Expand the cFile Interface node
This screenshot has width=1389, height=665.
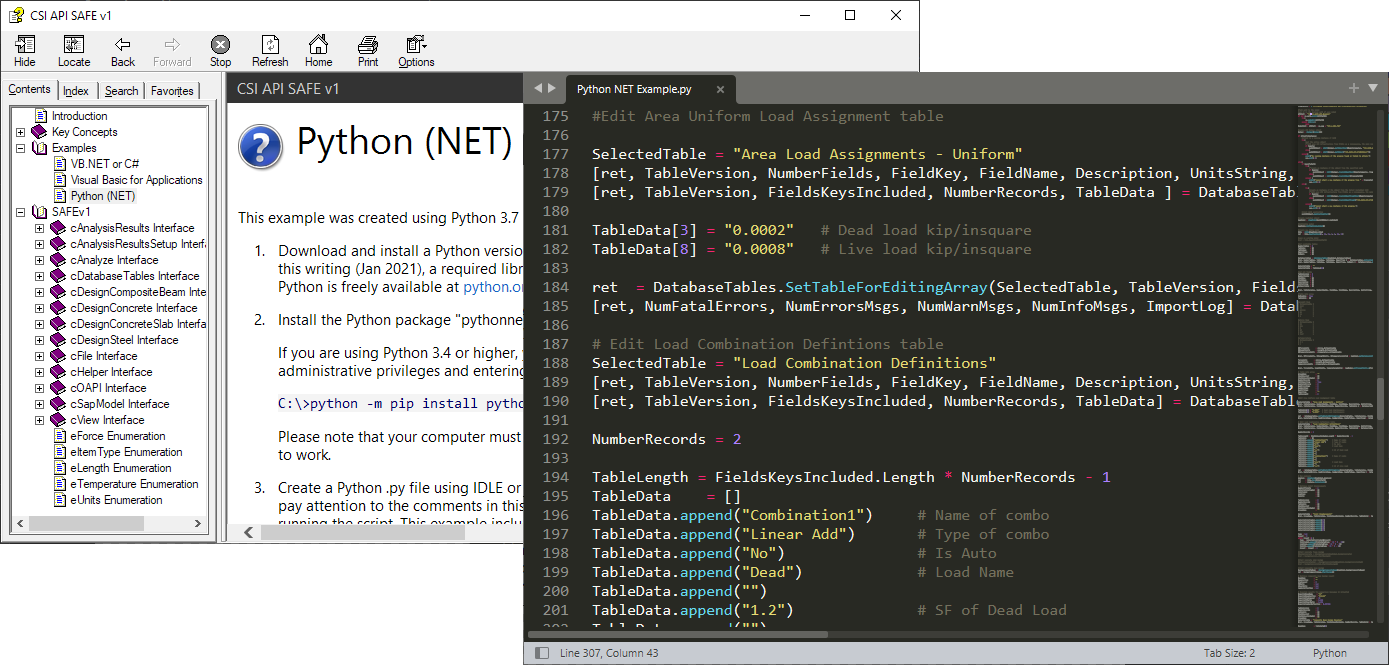click(x=40, y=356)
